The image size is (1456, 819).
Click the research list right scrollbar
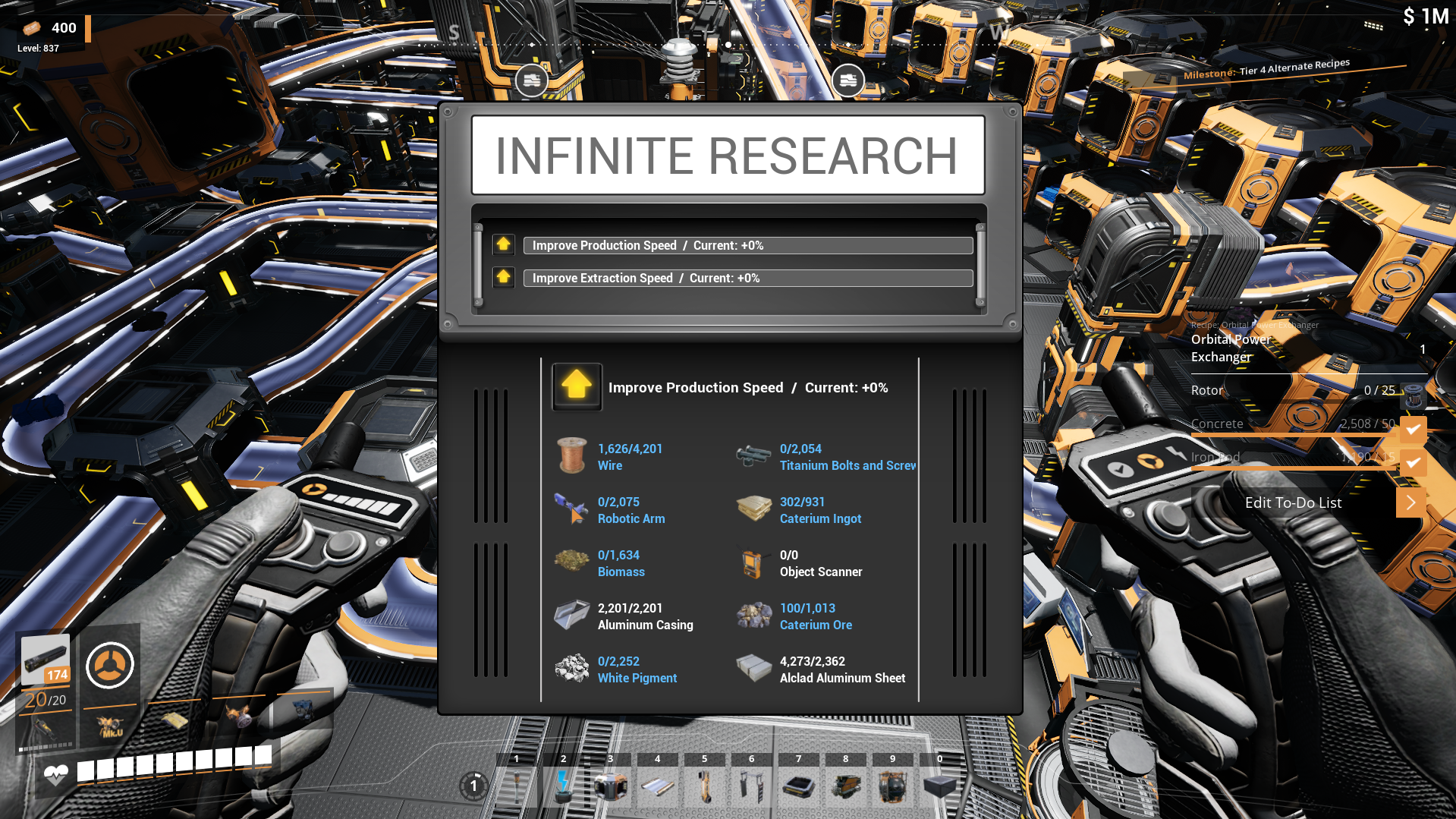point(980,265)
